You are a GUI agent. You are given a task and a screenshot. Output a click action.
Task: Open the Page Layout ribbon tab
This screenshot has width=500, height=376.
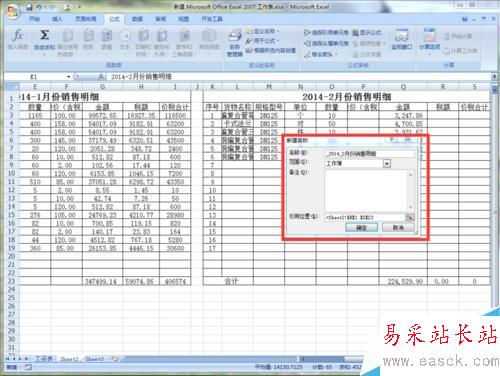pos(86,19)
